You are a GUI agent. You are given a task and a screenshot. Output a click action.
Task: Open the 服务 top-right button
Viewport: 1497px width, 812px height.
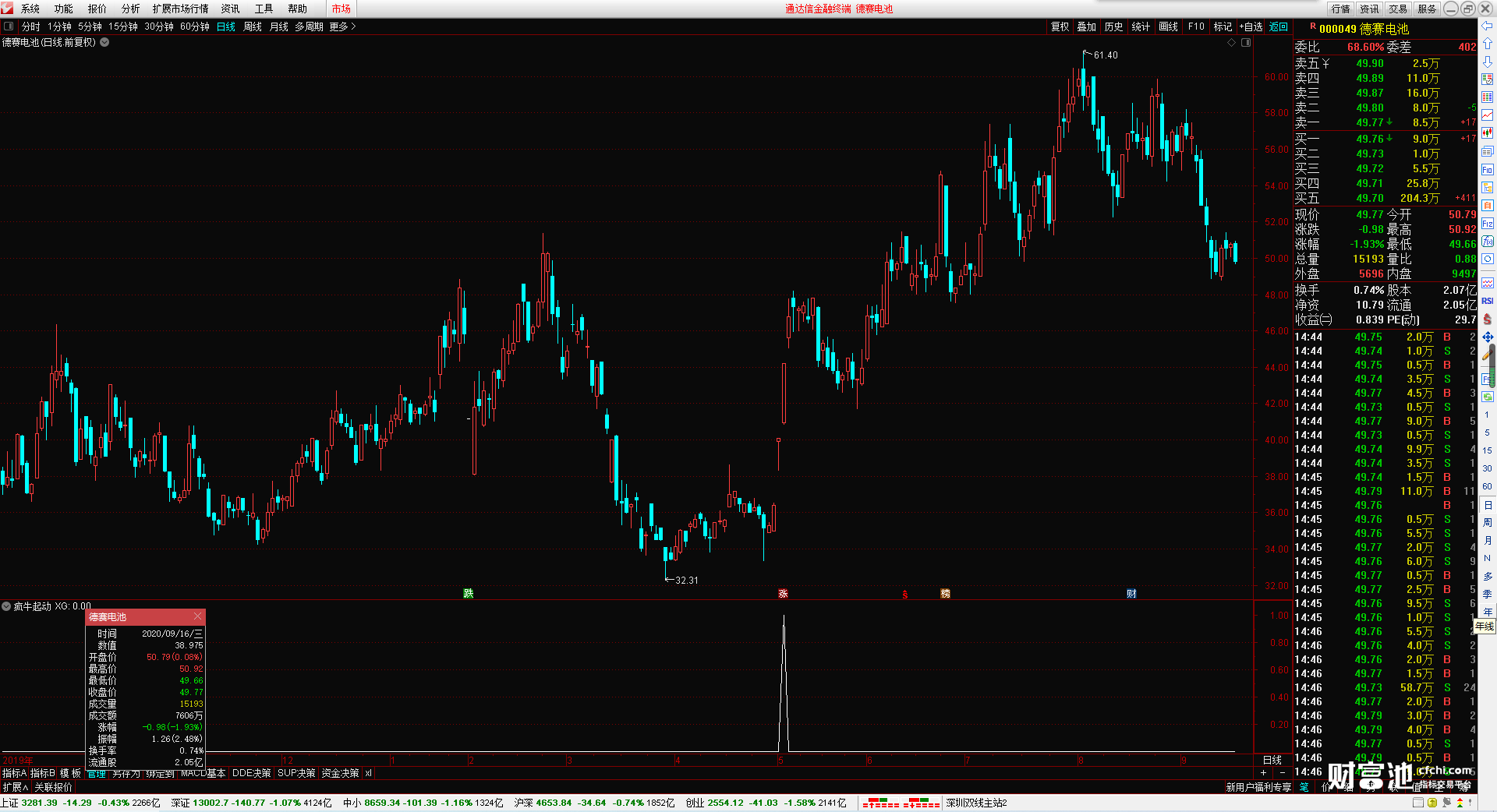point(1427,9)
